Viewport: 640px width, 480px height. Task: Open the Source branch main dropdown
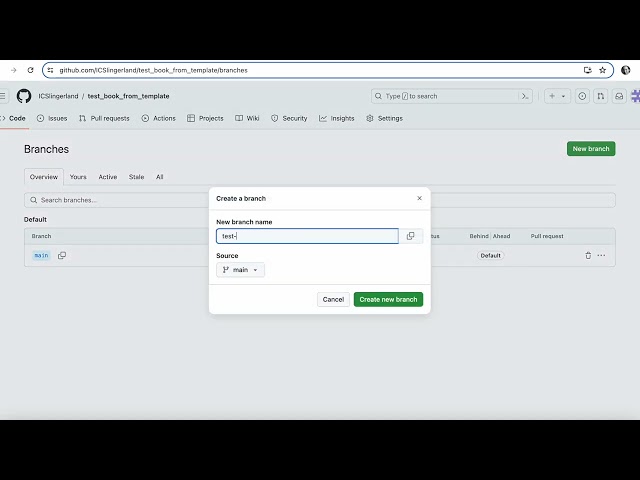tap(240, 270)
